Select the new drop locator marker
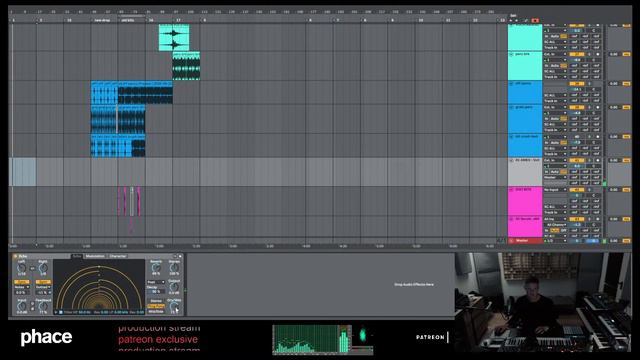640x360 pixels. click(x=102, y=20)
